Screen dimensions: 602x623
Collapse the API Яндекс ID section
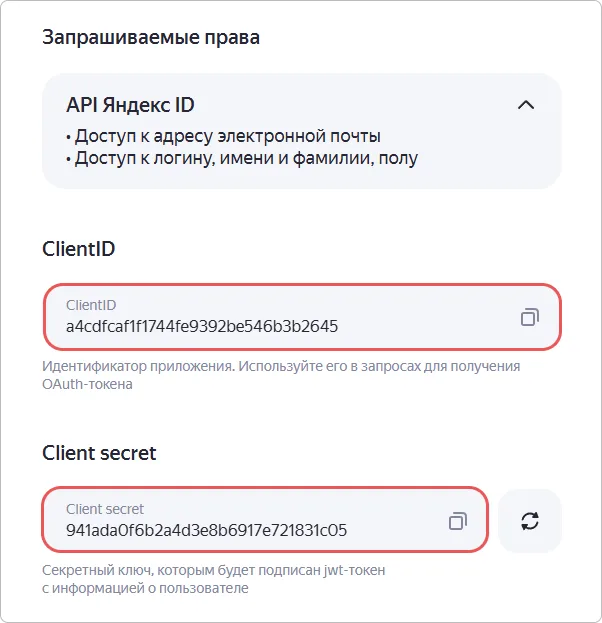tap(526, 105)
